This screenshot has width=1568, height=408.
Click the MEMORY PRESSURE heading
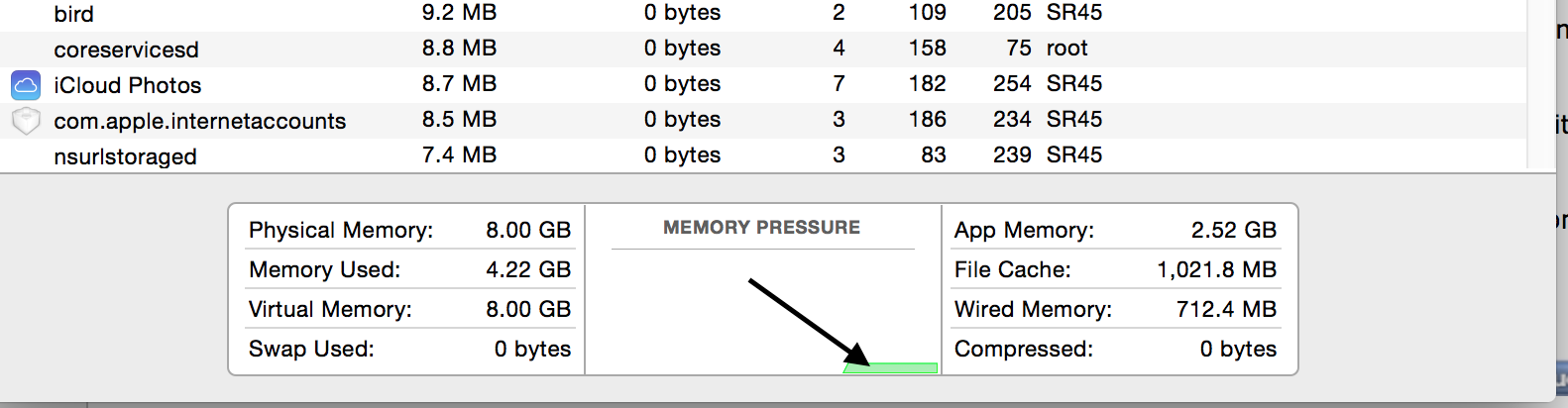[761, 228]
